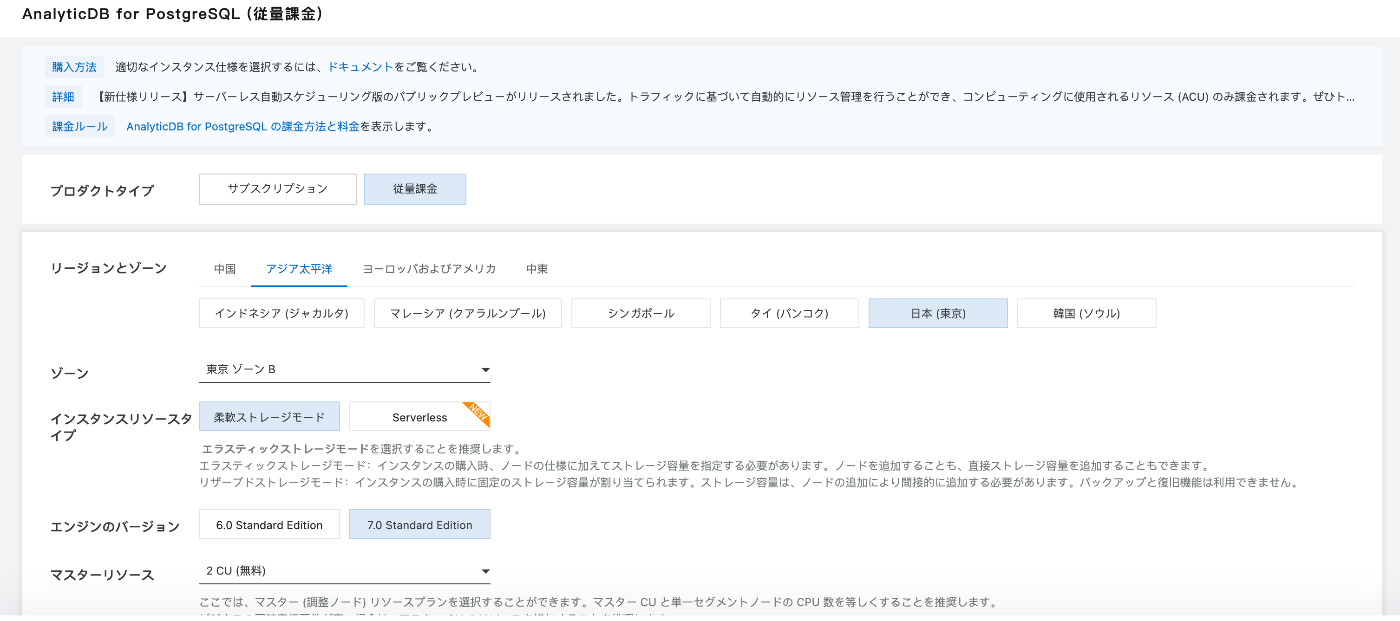Choose 韓国 (ソウル) region
This screenshot has height=621, width=1400.
click(1086, 313)
